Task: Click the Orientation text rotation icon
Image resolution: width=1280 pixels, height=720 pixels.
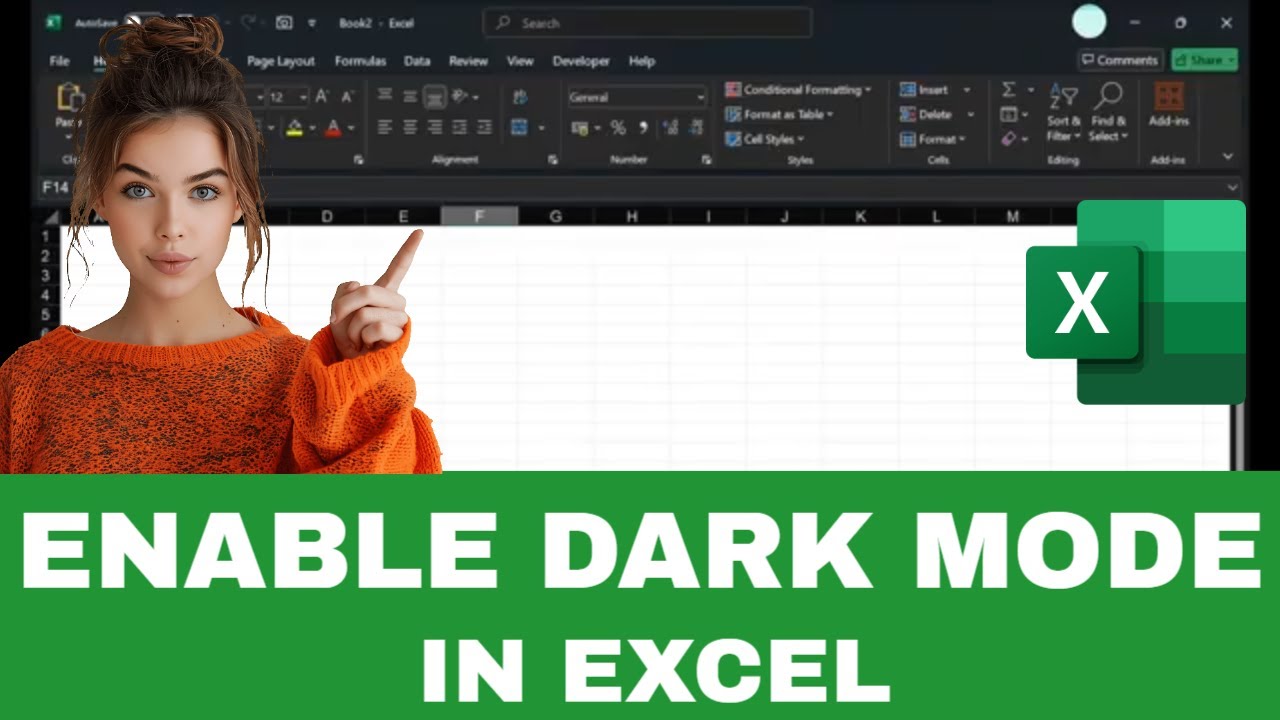Action: coord(460,97)
